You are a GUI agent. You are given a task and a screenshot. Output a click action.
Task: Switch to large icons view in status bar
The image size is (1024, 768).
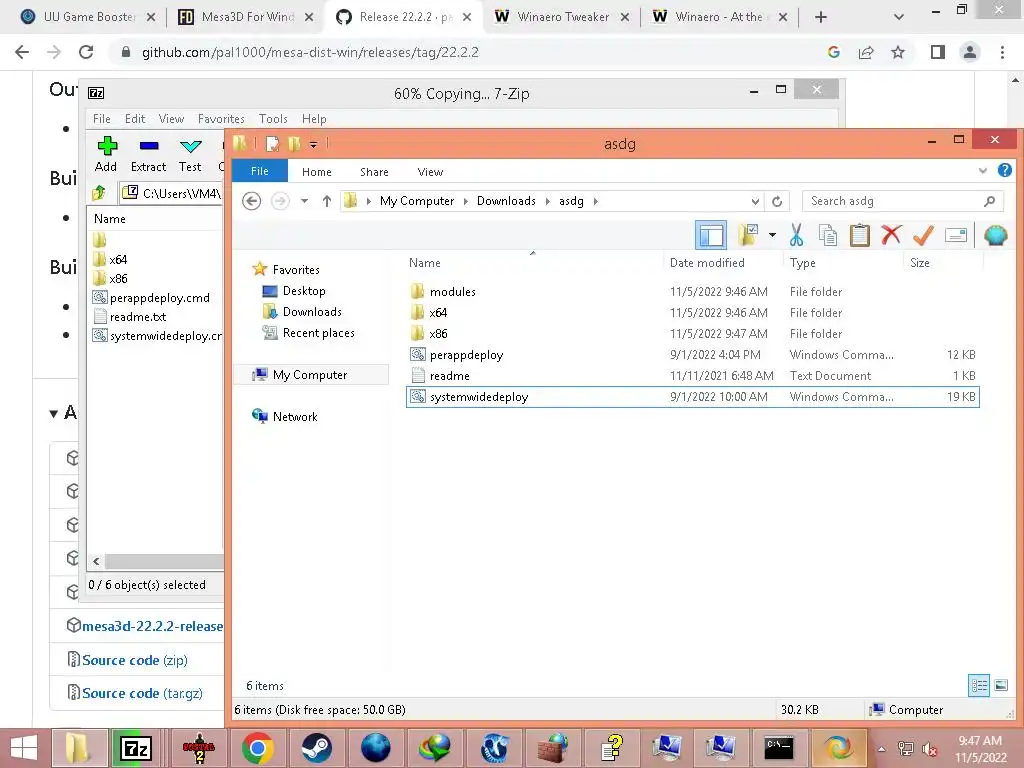[x=1001, y=685]
